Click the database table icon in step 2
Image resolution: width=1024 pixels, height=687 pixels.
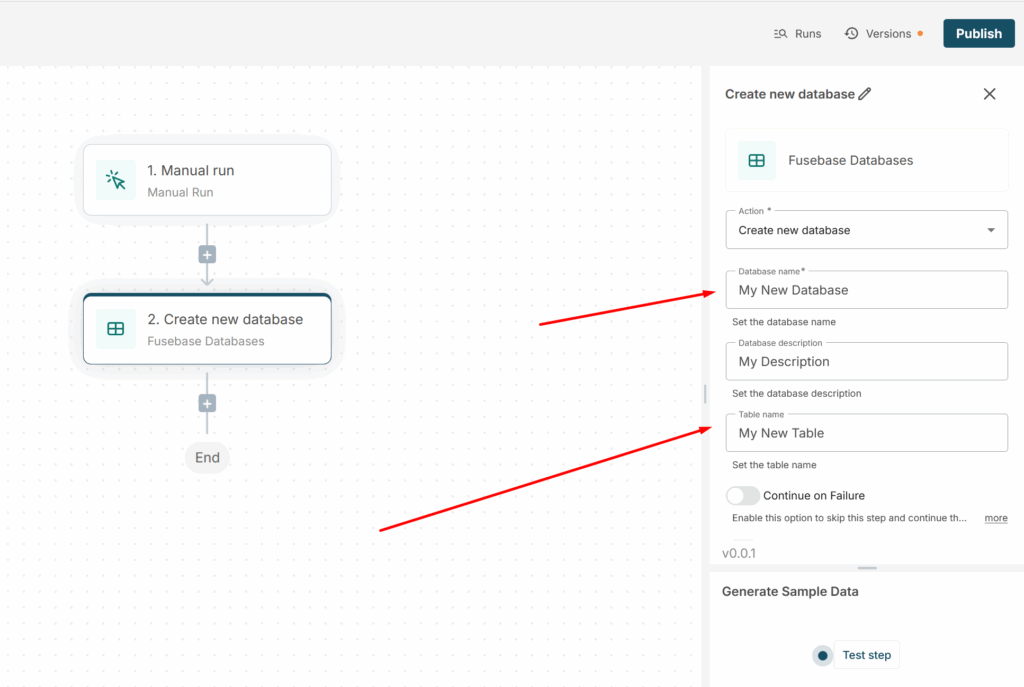tap(116, 329)
